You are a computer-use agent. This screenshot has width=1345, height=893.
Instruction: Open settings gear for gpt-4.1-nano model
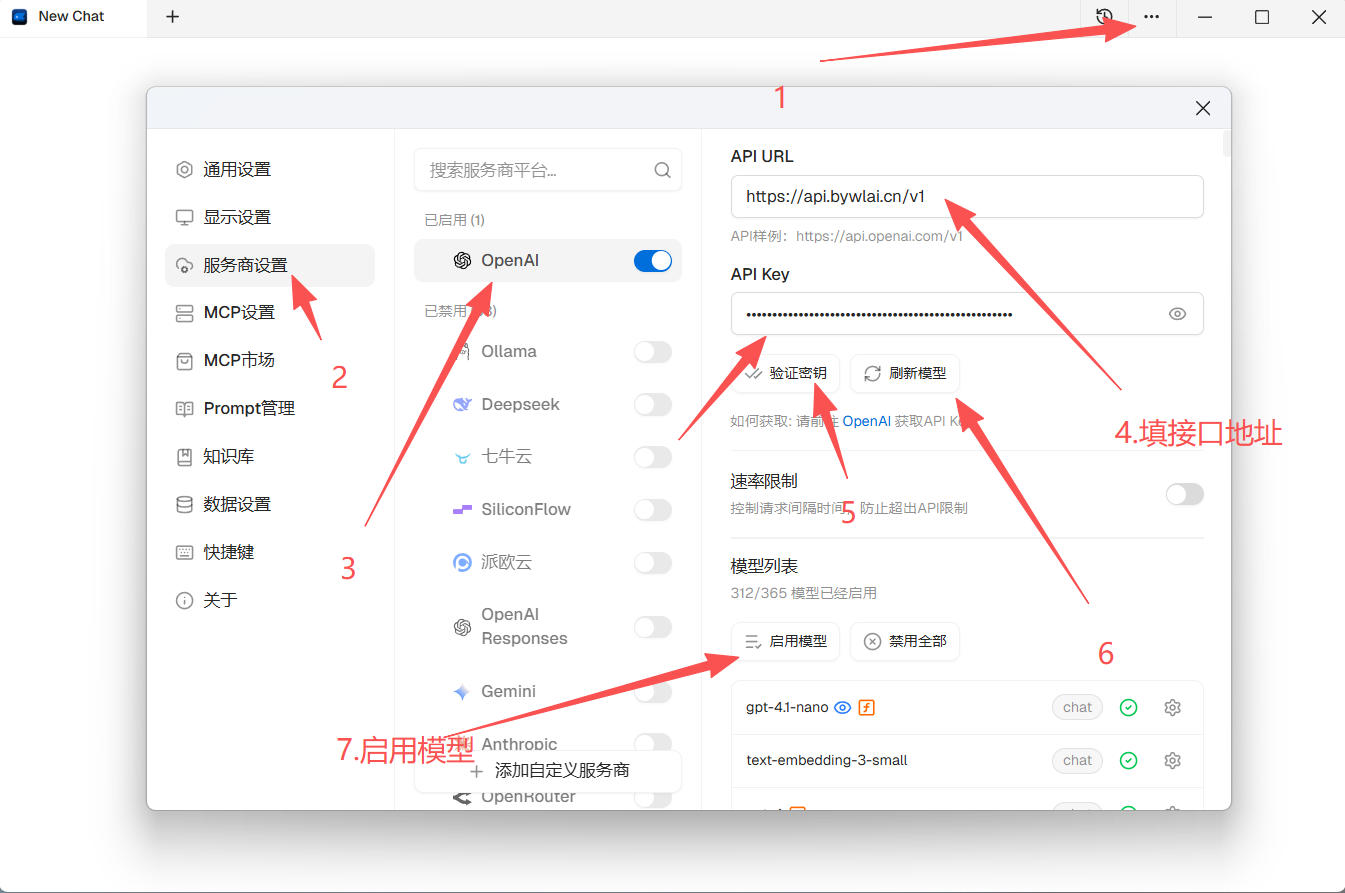(x=1172, y=707)
